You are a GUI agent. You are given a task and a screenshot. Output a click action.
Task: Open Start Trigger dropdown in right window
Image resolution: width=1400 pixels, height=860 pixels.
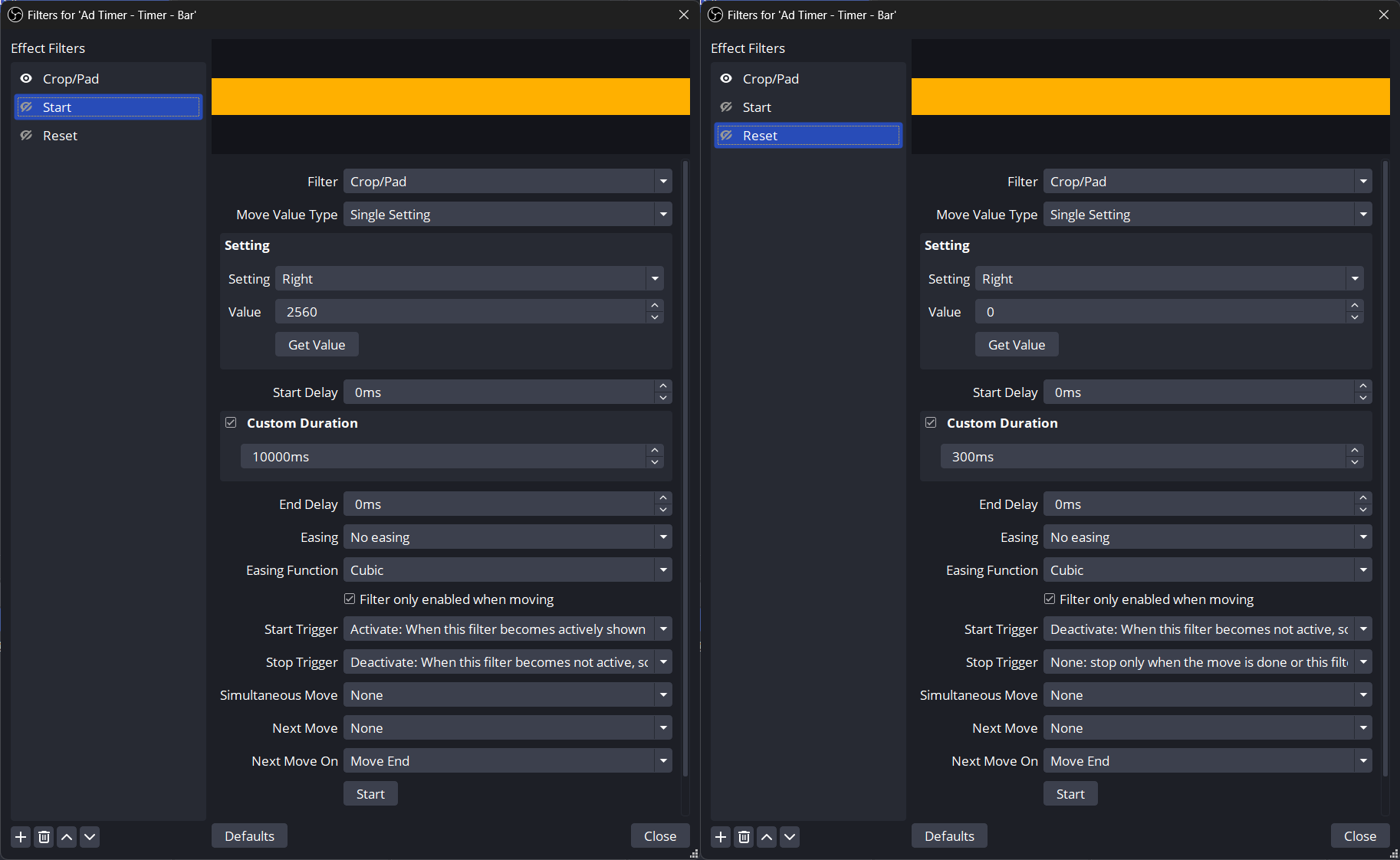pos(1207,629)
